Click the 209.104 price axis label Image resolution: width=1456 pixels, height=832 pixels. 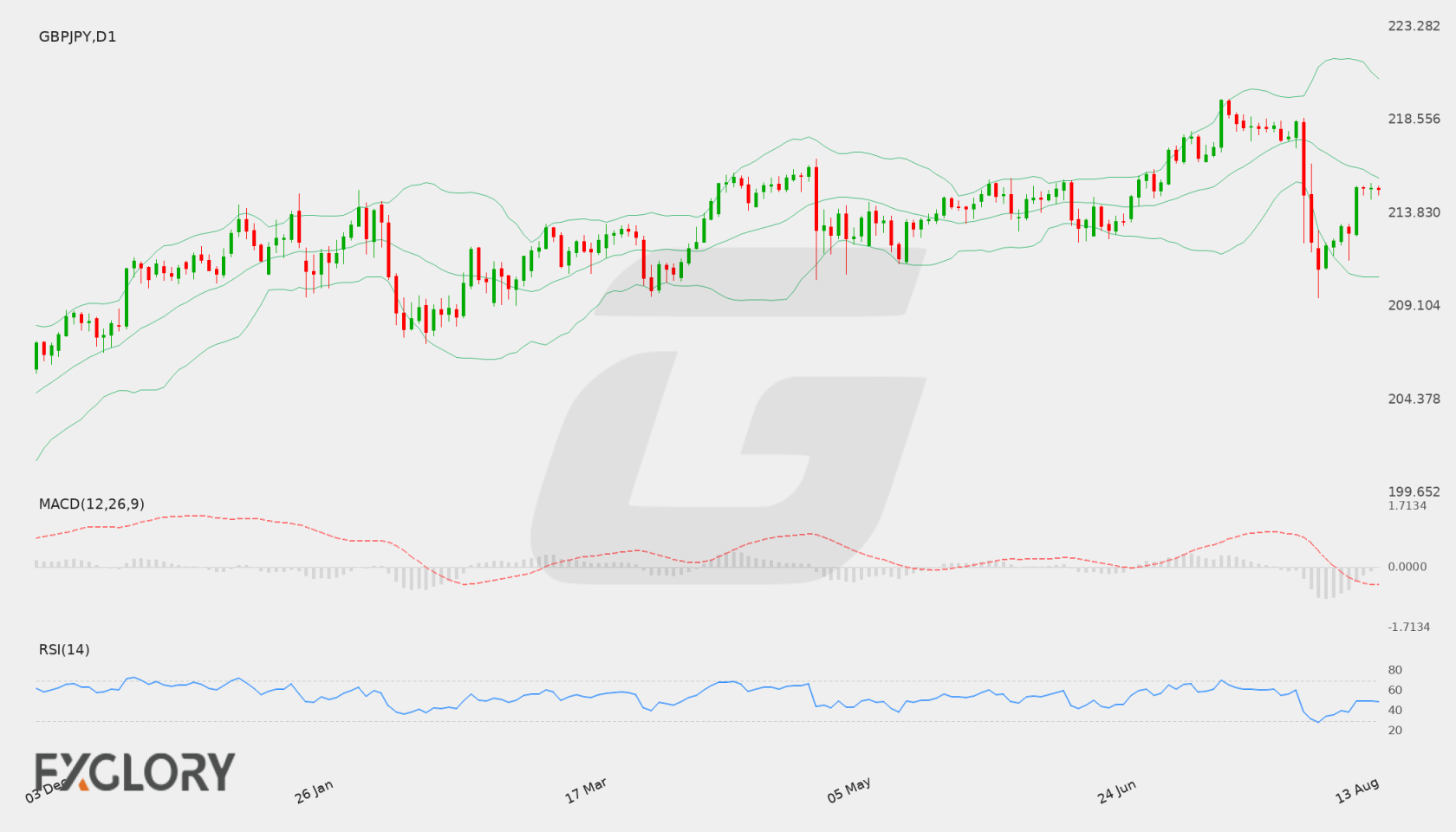point(1414,305)
